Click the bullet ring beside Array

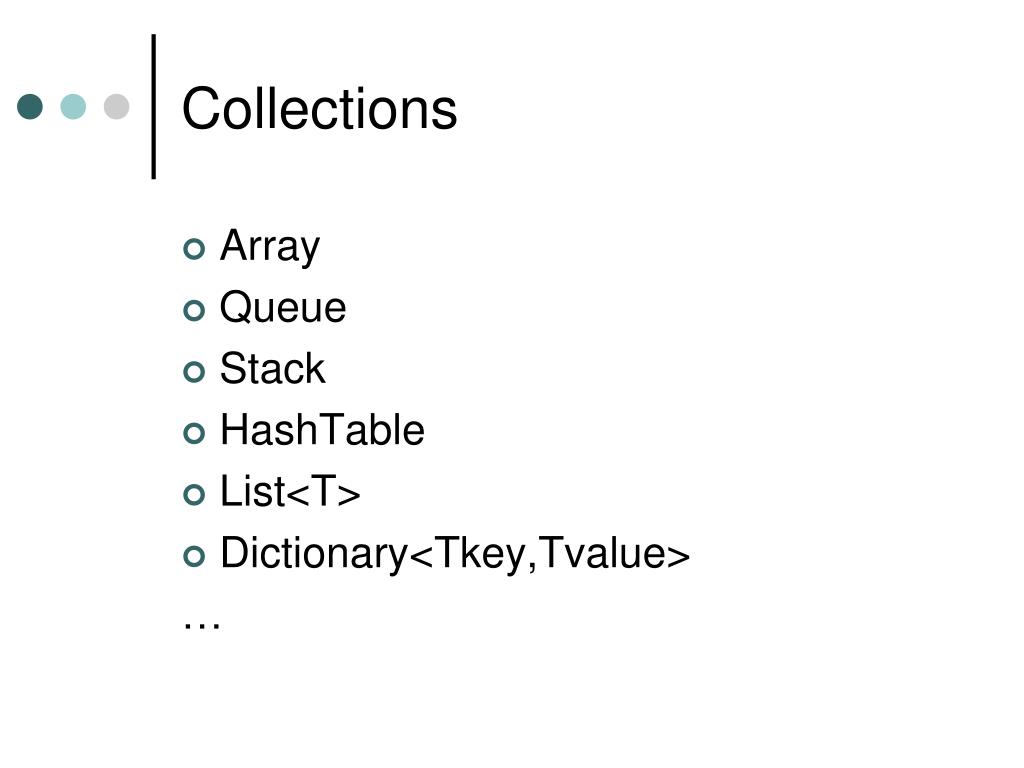pos(194,249)
